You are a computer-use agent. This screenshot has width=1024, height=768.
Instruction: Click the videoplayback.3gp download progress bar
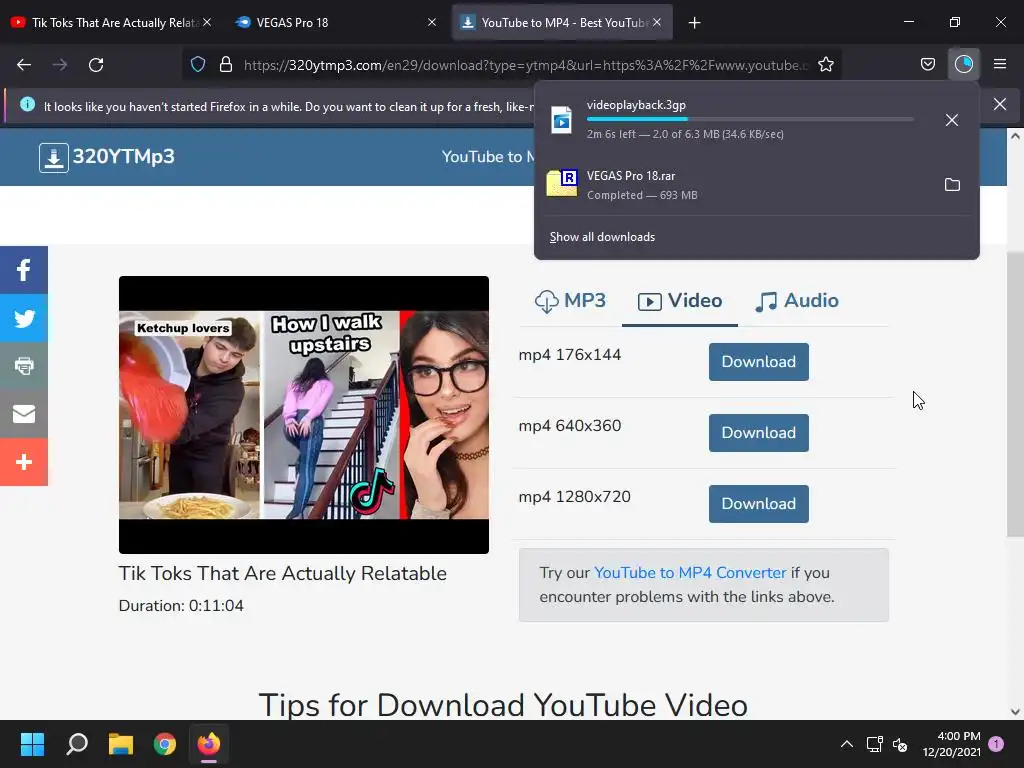(750, 119)
